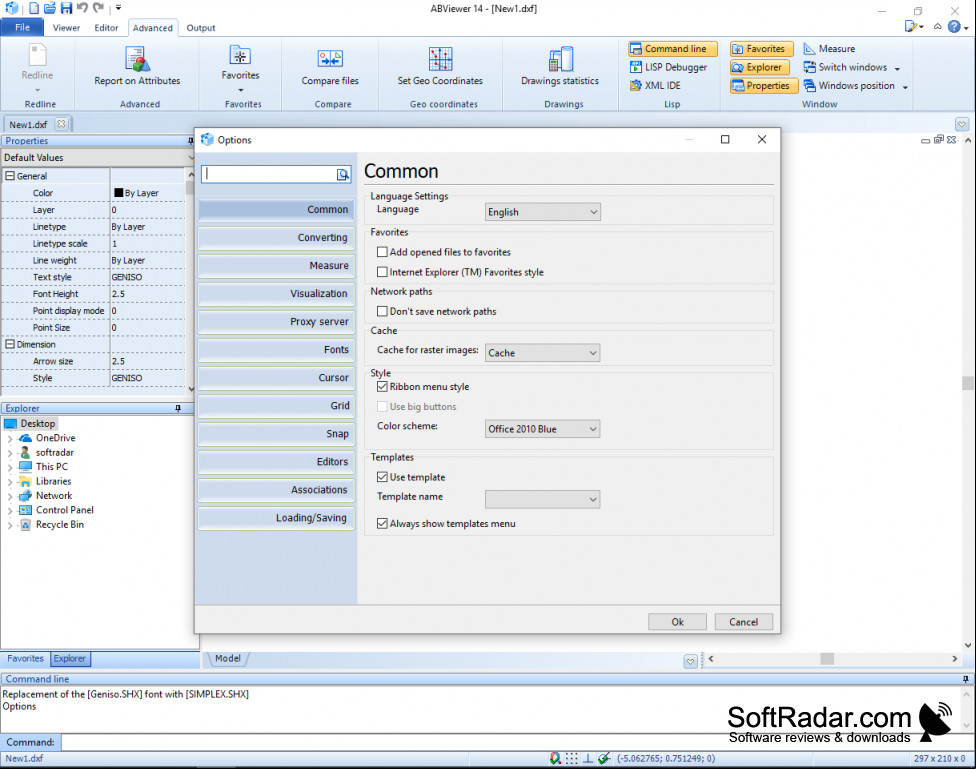Click the Command input field
The image size is (976, 769).
517,742
